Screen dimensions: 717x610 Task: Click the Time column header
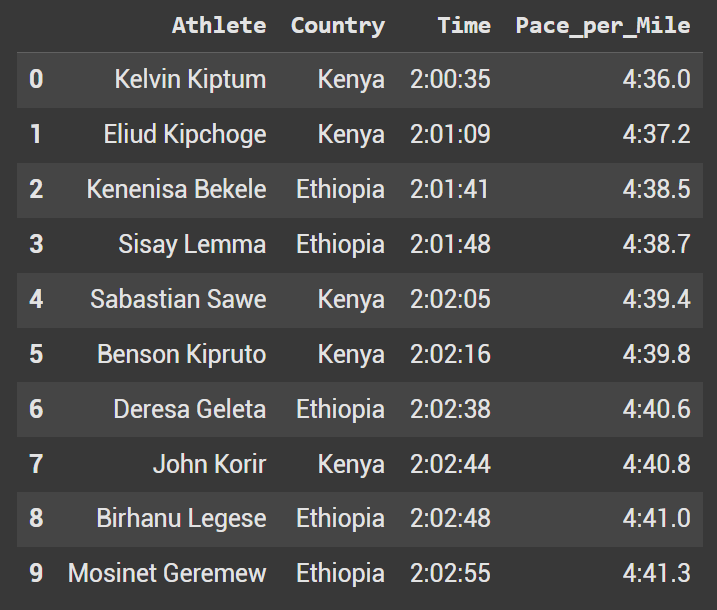(x=463, y=25)
